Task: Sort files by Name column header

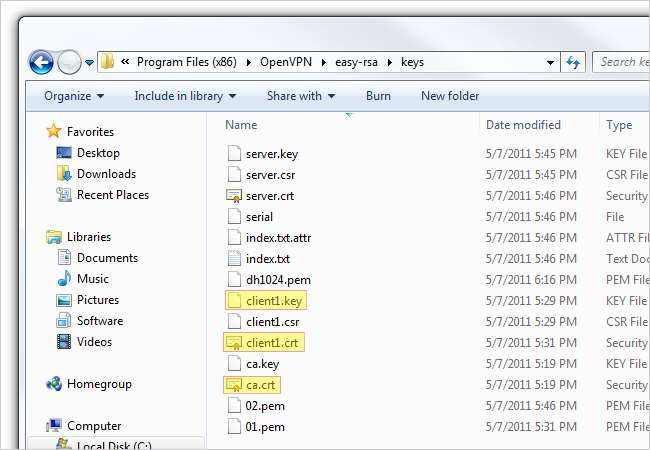Action: click(242, 125)
